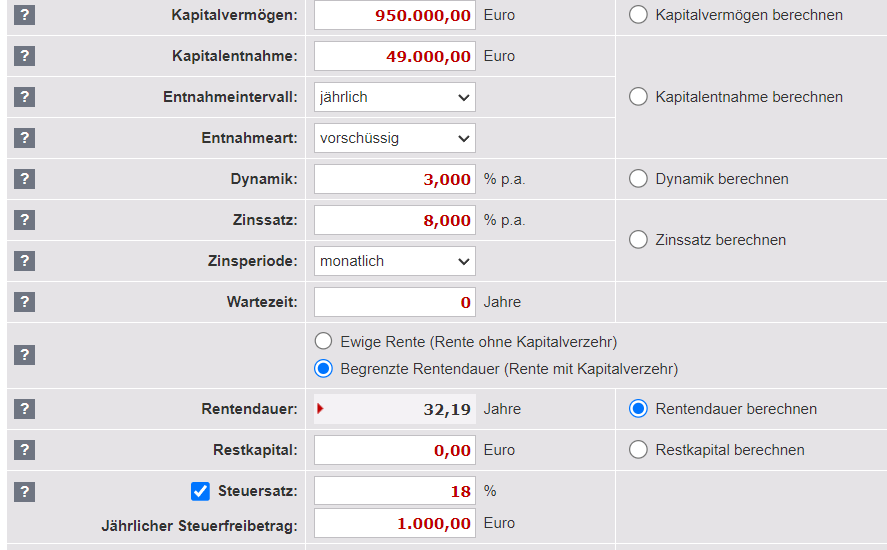The height and width of the screenshot is (550, 887).
Task: Focus the Zinssatz field showing 8,000
Action: pos(394,220)
